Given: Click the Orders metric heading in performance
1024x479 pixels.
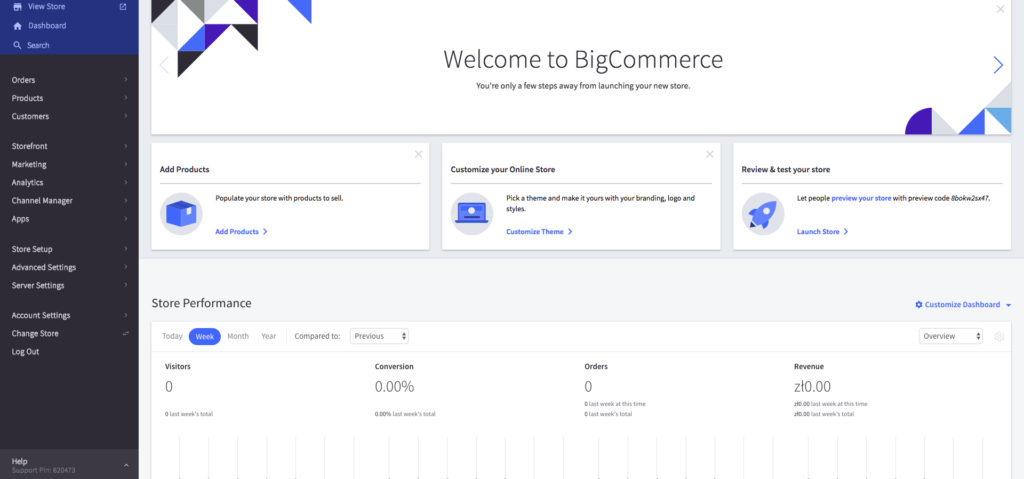Looking at the screenshot, I should click(x=596, y=367).
